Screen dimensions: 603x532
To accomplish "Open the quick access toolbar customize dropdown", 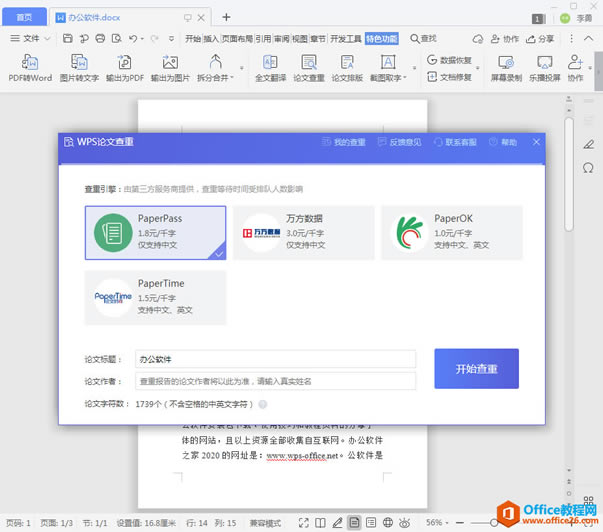I will pyautogui.click(x=172, y=38).
